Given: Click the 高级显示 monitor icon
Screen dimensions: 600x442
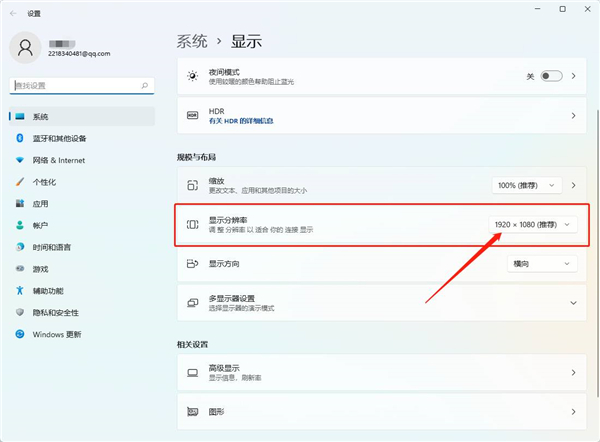Looking at the screenshot, I should pyautogui.click(x=193, y=373).
